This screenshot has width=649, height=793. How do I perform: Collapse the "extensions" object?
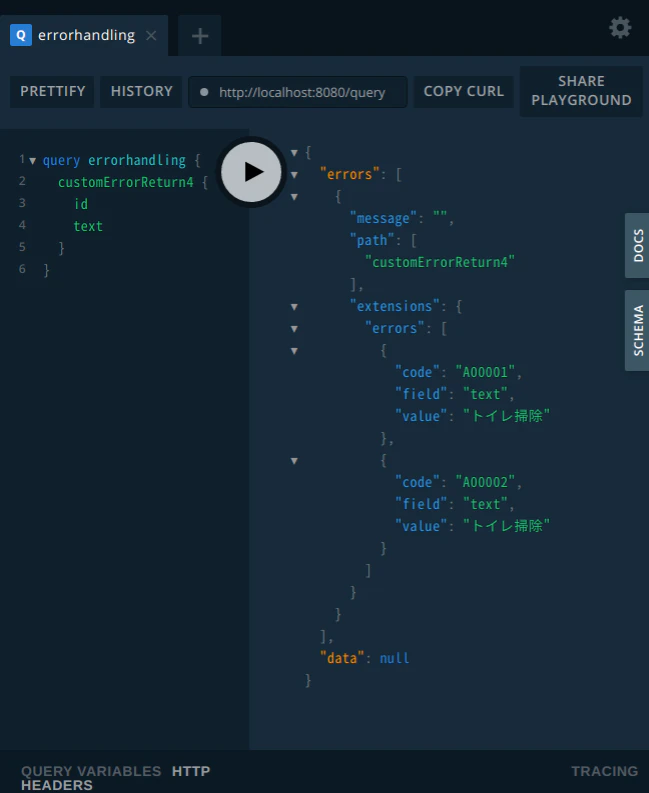tap(294, 306)
